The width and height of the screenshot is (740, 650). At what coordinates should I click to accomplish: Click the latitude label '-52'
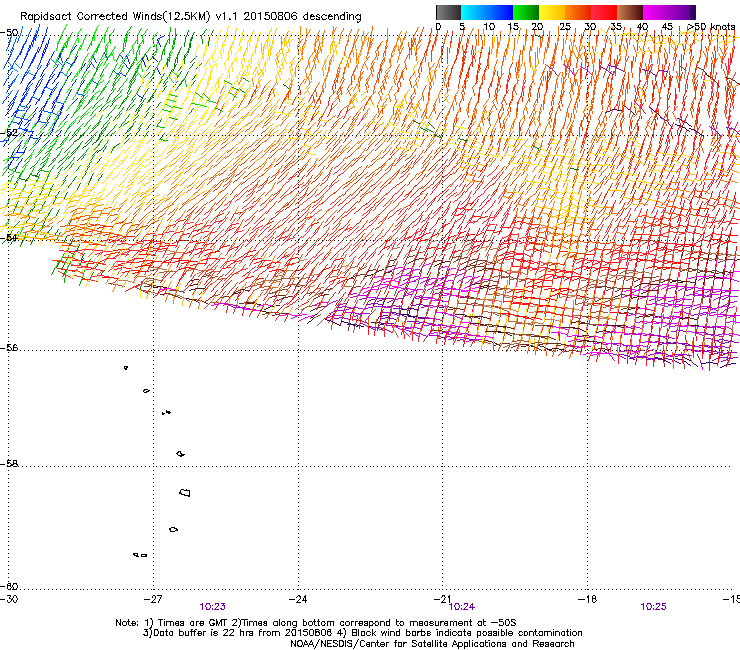pos(9,133)
